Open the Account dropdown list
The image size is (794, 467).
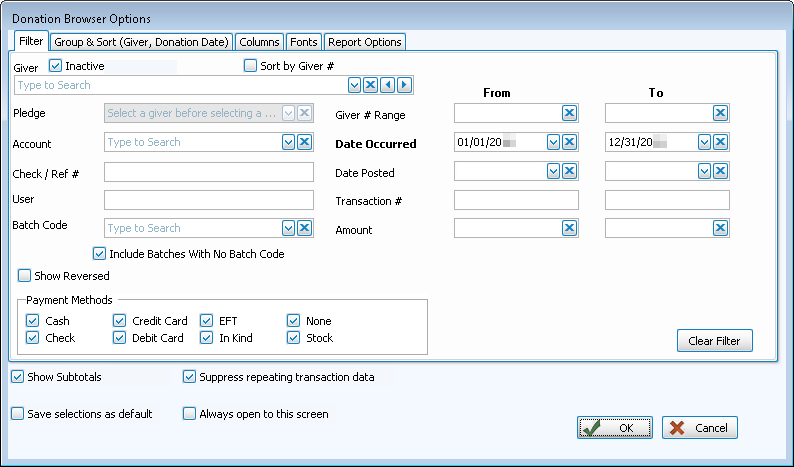[289, 143]
